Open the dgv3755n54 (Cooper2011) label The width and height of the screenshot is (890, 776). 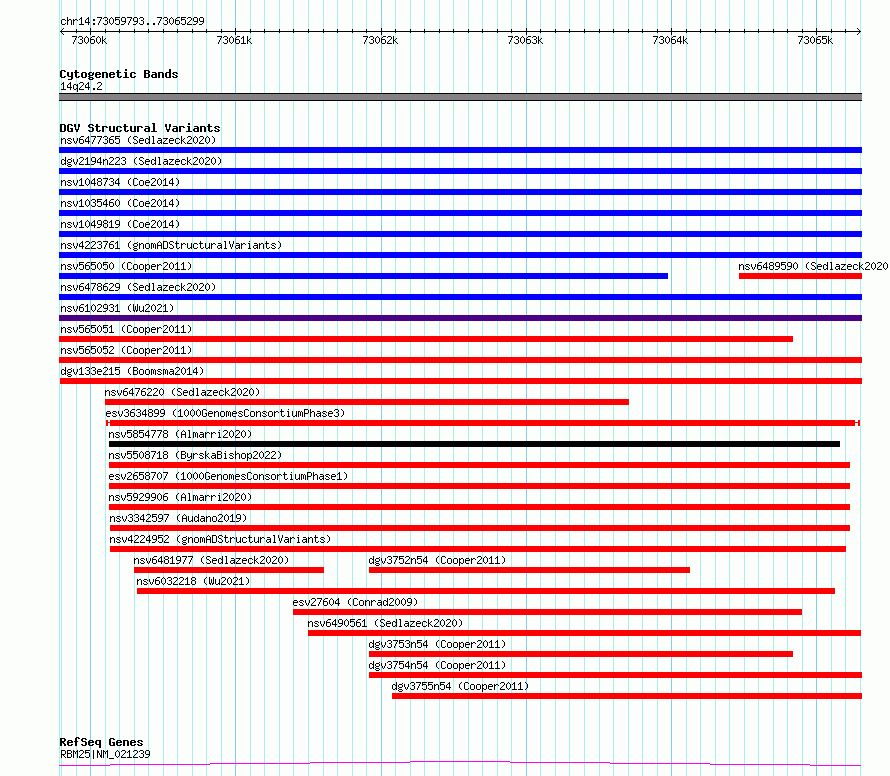point(460,686)
